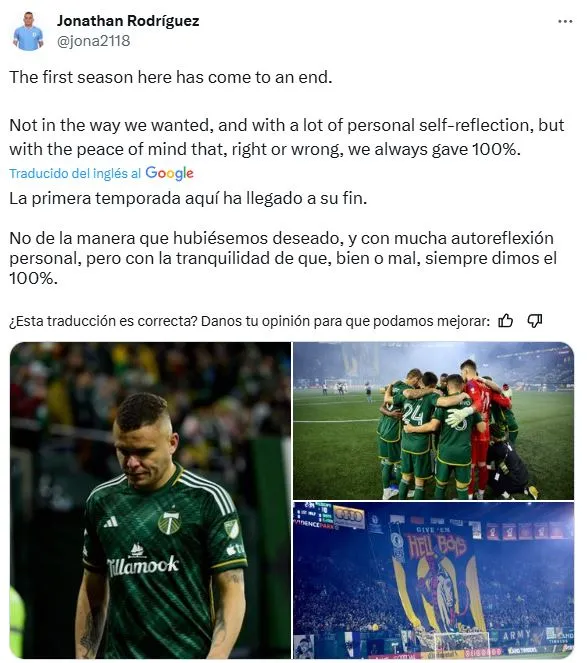This screenshot has height=663, width=587.
Task: Click the Google logo in translation notice
Action: [x=170, y=173]
